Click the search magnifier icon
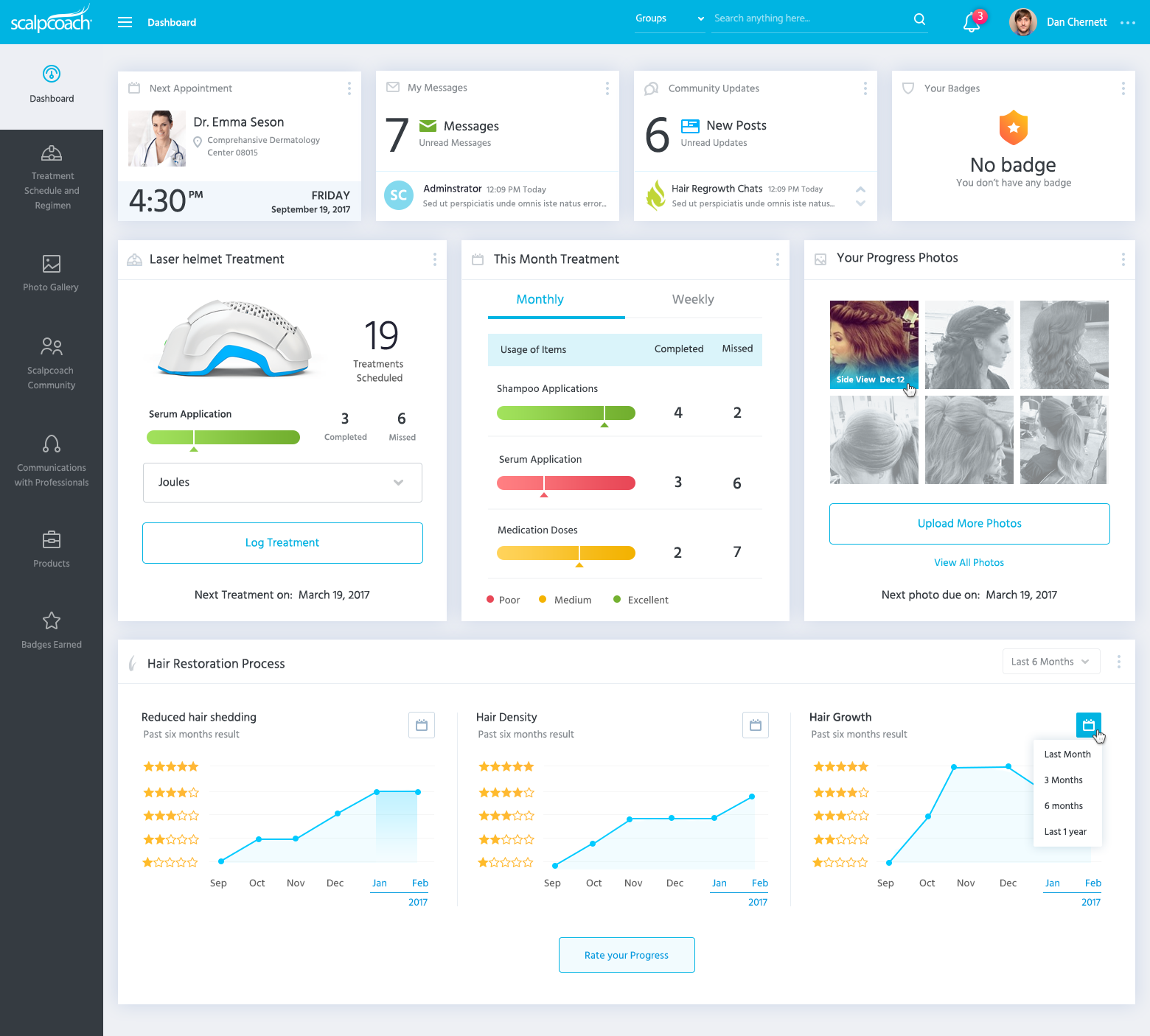This screenshot has width=1150, height=1036. click(x=919, y=19)
